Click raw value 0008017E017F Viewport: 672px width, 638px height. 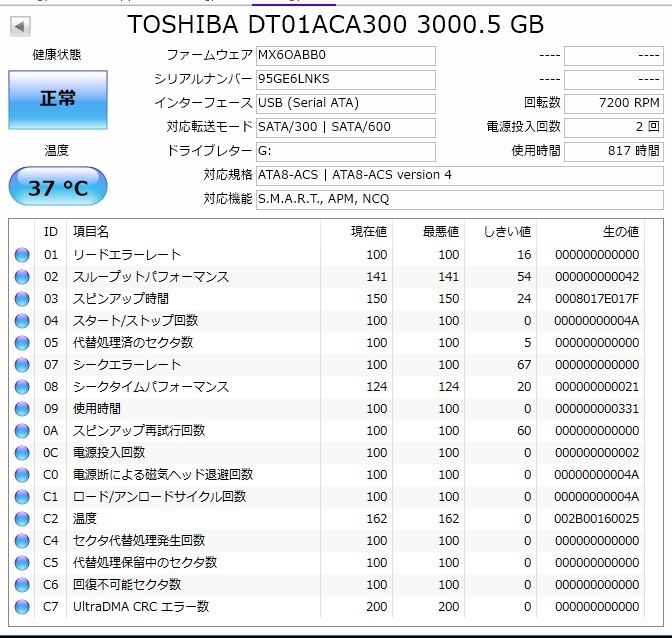pos(597,299)
